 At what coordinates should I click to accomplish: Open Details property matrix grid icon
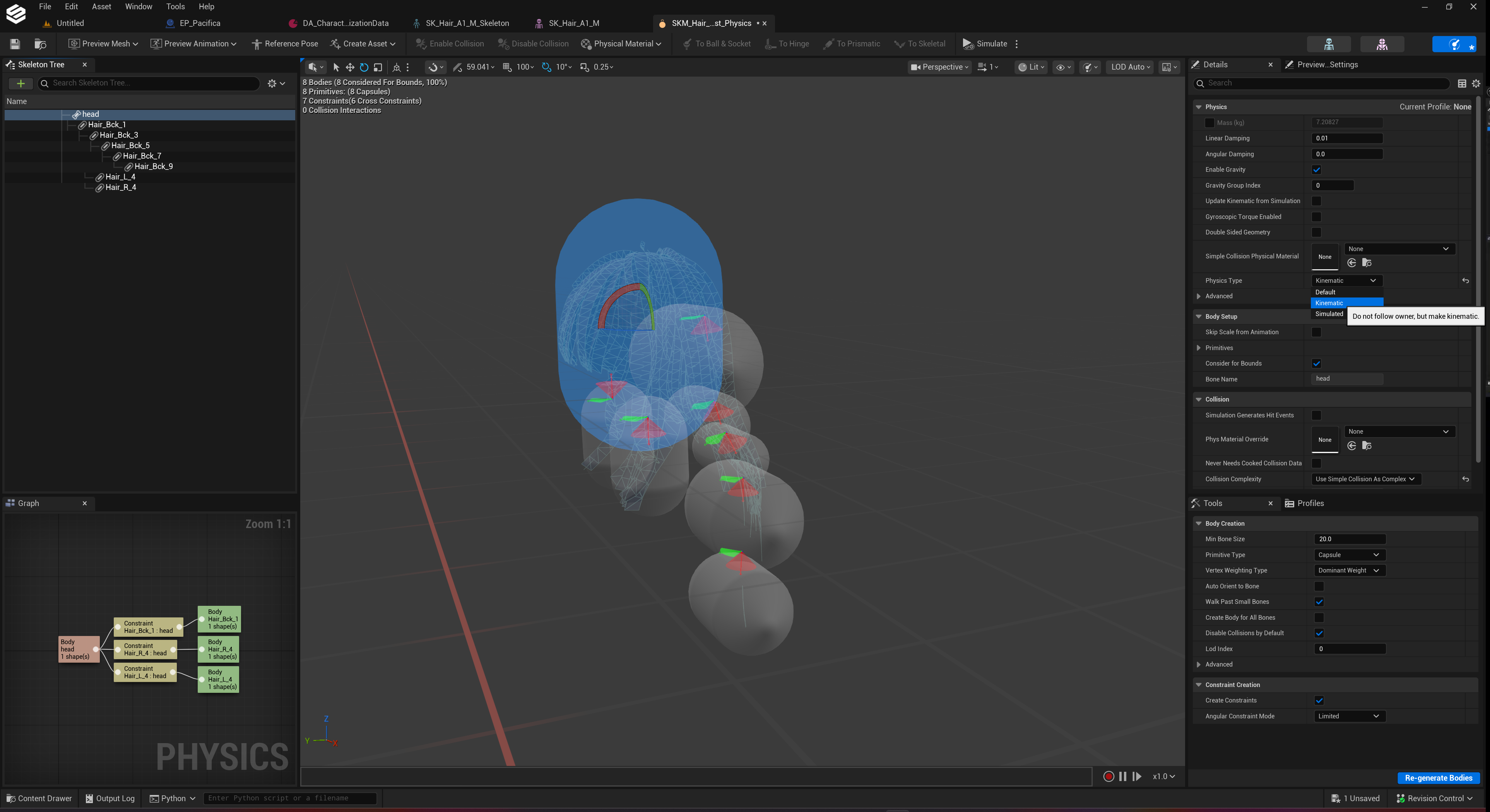coord(1462,83)
